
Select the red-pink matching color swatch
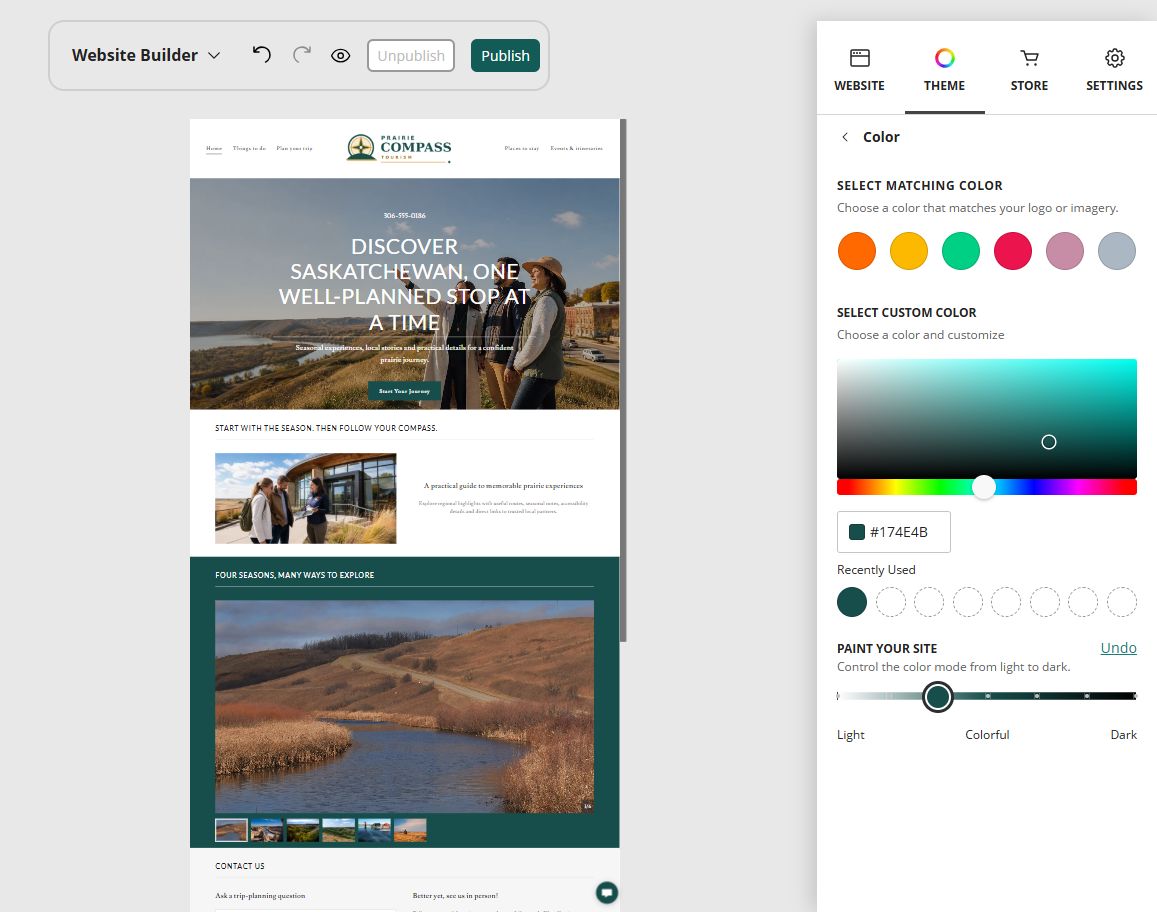coord(1012,251)
